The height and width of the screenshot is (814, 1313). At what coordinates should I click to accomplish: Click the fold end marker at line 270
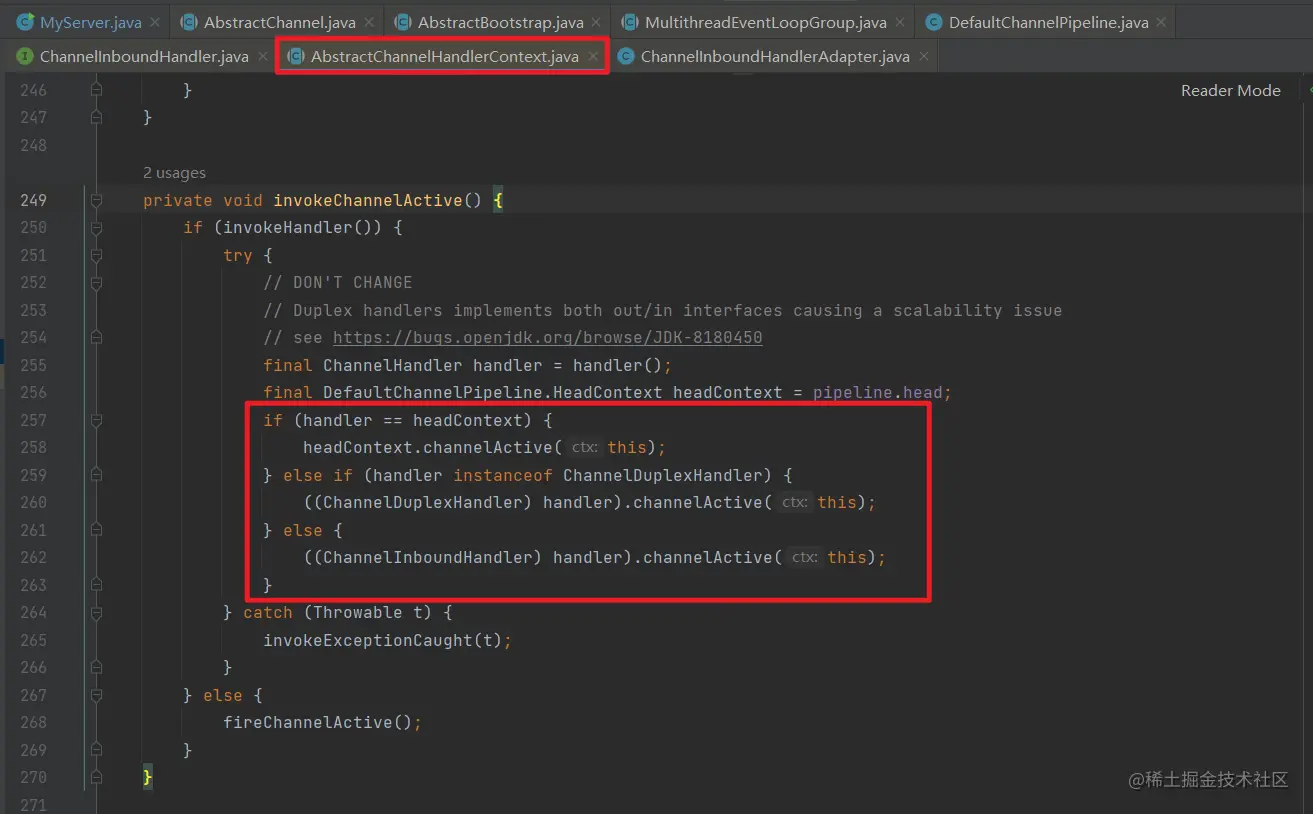tap(97, 777)
